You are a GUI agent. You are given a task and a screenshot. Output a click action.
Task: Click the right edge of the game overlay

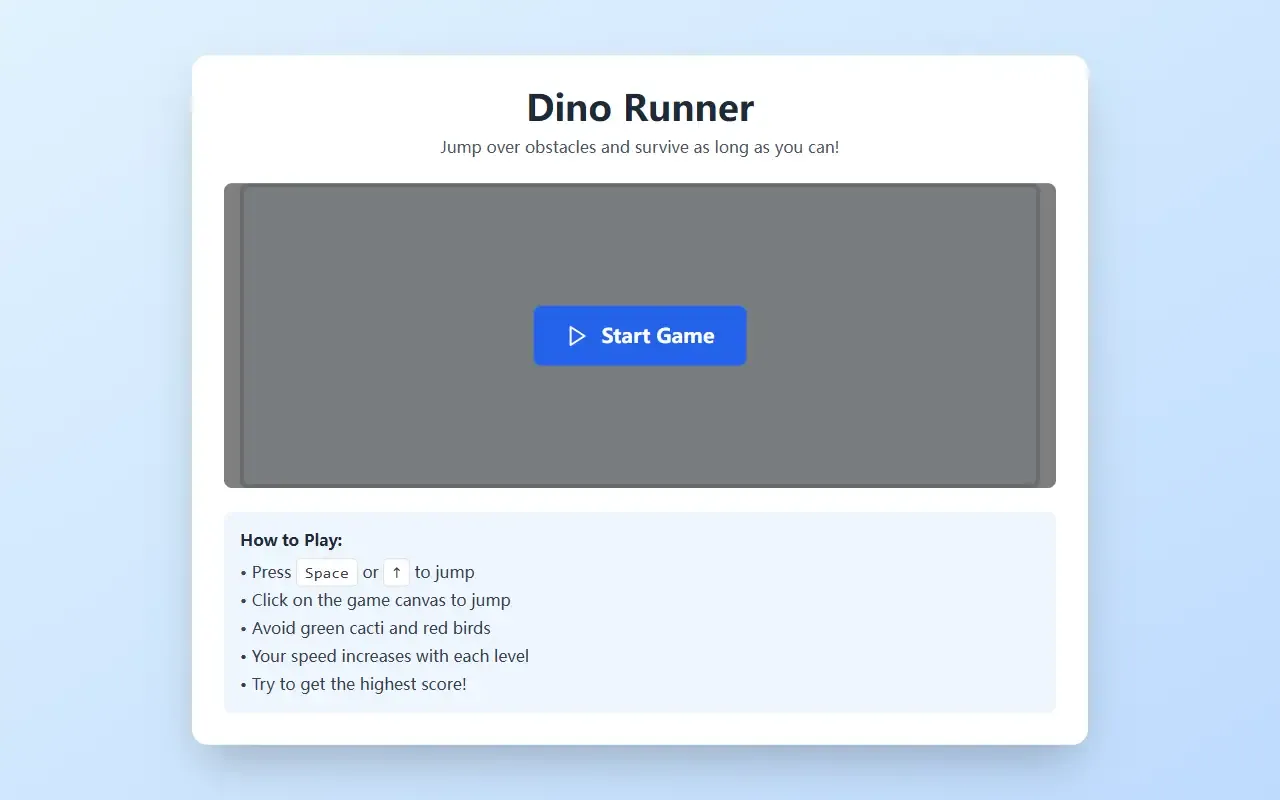click(1048, 335)
